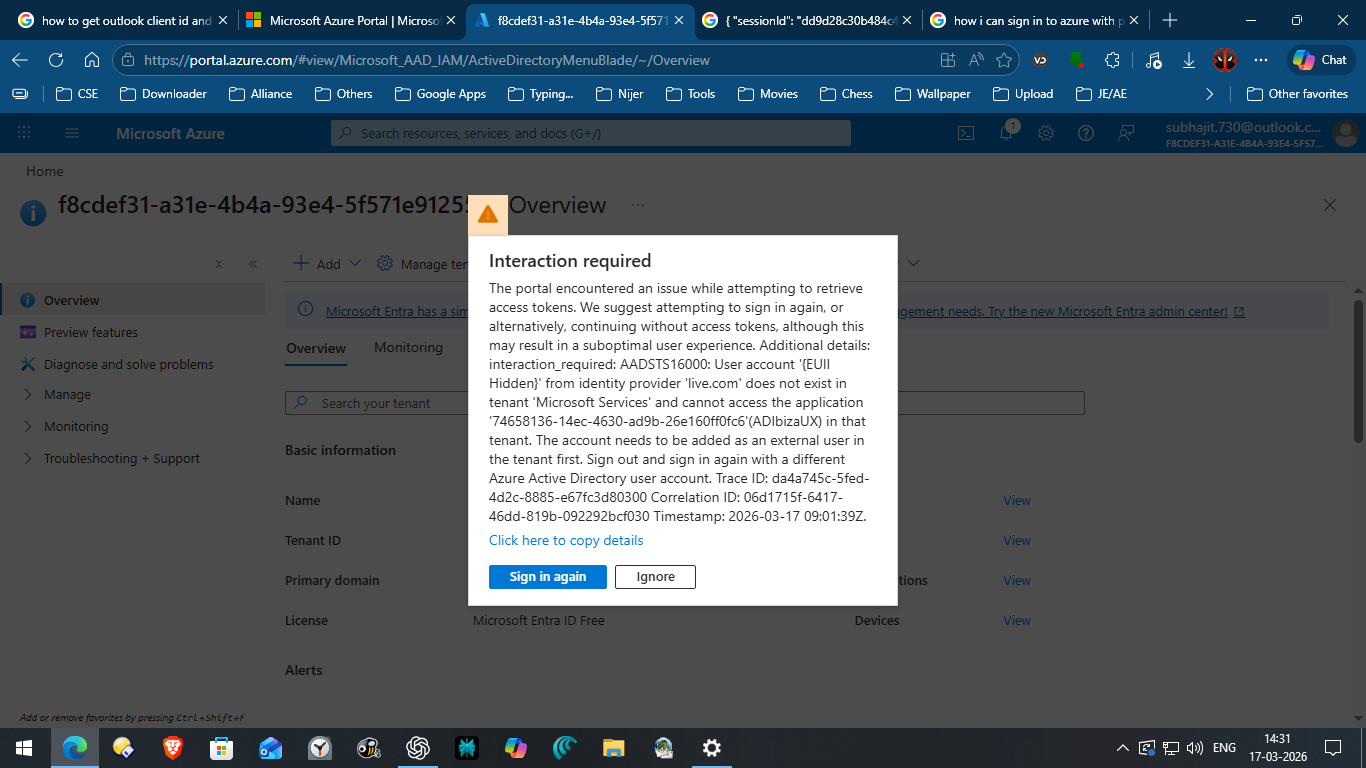Close Overview blade with X
Image resolution: width=1366 pixels, height=768 pixels.
[x=1330, y=205]
